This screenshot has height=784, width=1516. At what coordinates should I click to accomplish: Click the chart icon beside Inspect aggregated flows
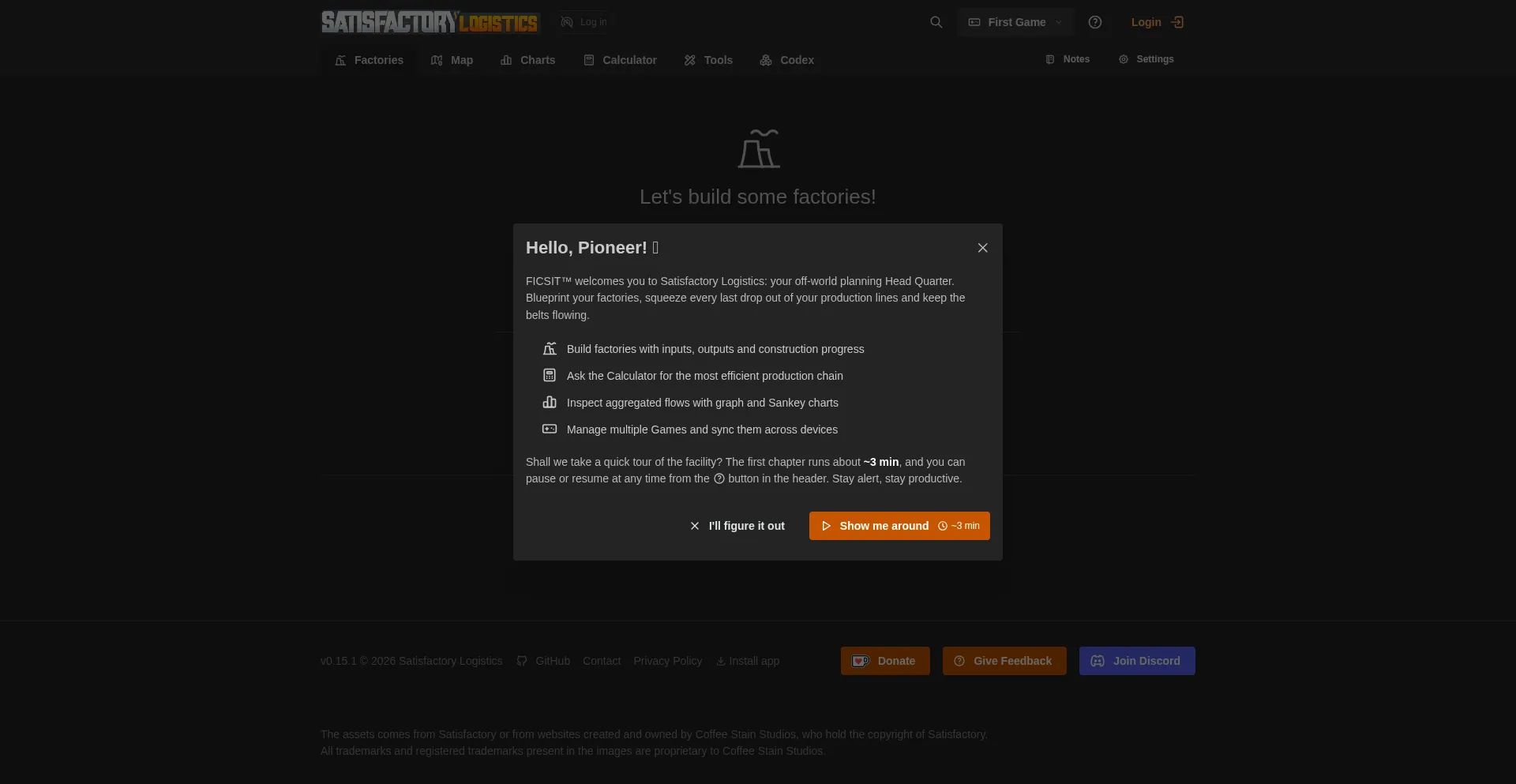click(x=550, y=402)
